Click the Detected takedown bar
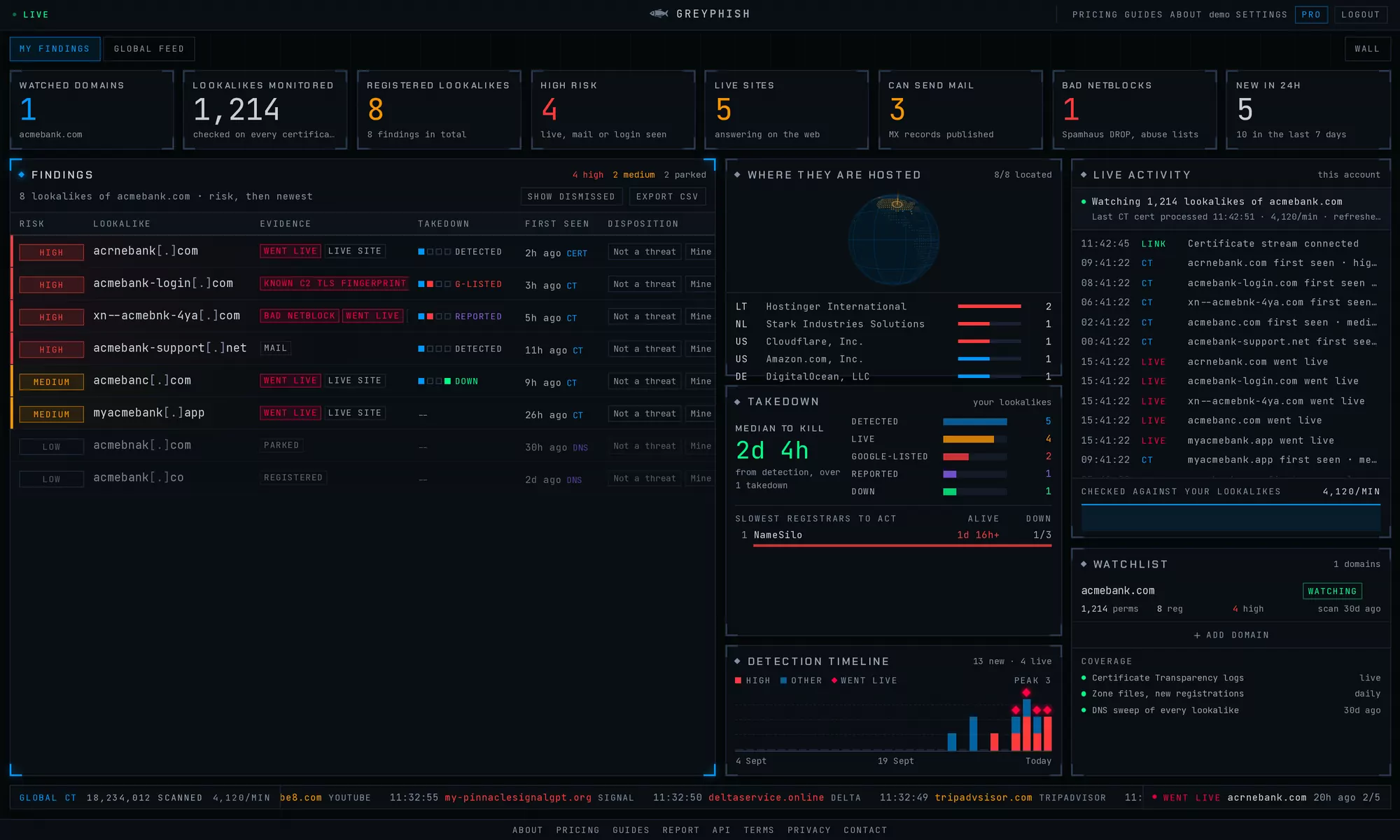 pyautogui.click(x=974, y=421)
